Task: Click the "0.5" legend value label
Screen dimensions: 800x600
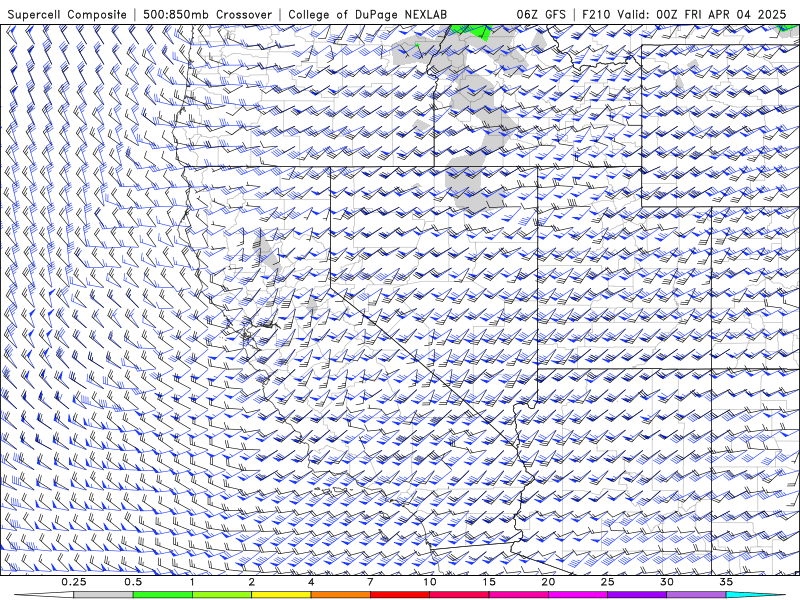Action: pyautogui.click(x=133, y=582)
